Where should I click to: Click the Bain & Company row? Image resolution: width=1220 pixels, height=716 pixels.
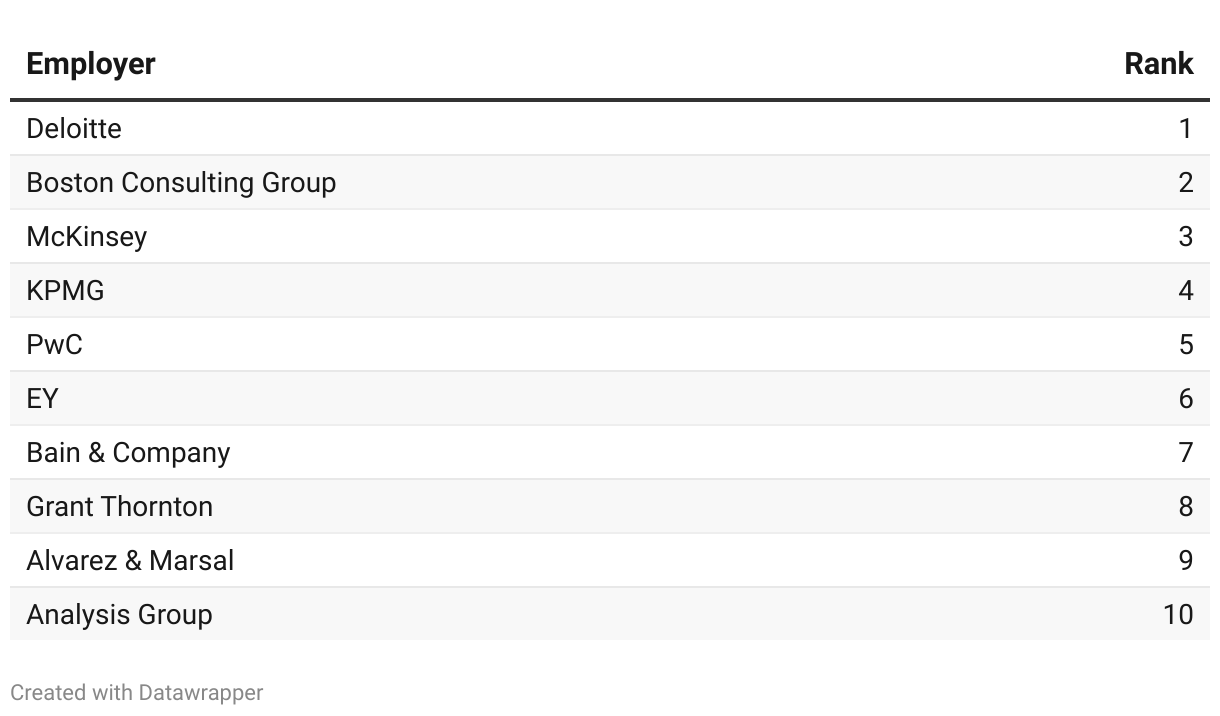coord(610,452)
